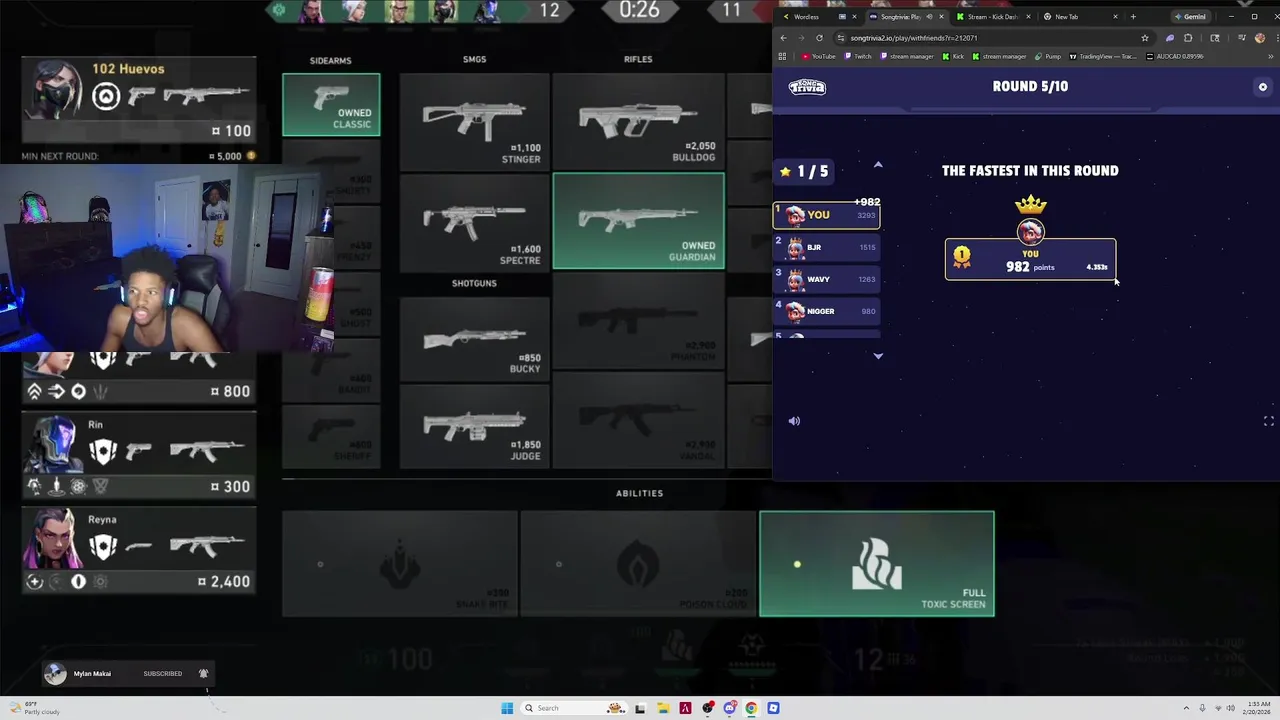Click the Chrome forward navigation arrow
Viewport: 1280px width, 720px height.
[801, 38]
